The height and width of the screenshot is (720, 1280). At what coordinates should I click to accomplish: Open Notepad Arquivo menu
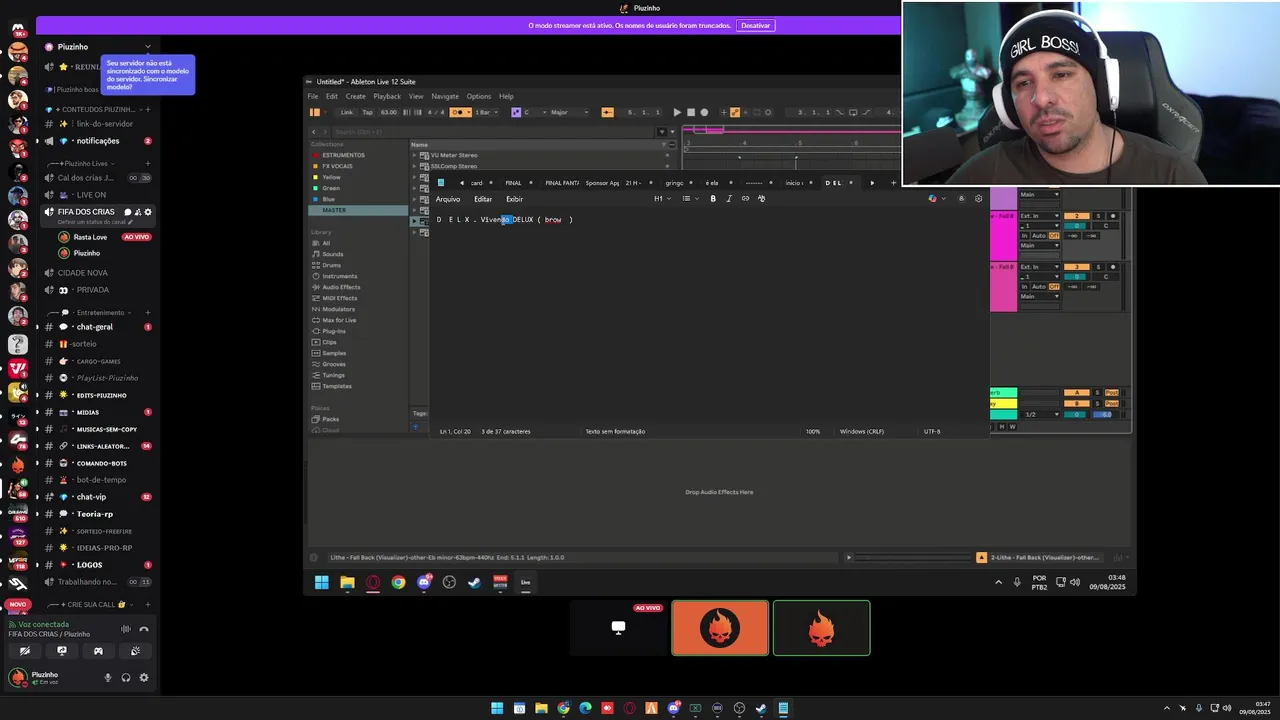point(448,199)
